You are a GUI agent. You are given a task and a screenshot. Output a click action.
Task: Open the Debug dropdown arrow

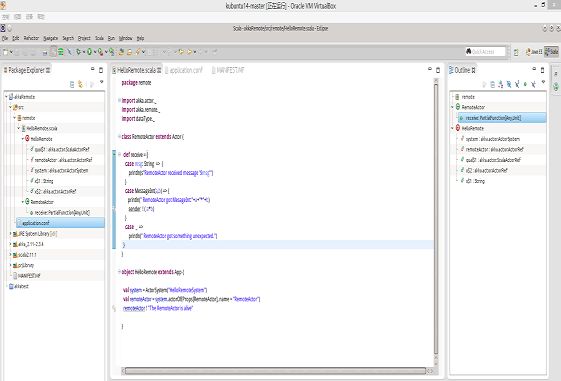(x=84, y=52)
